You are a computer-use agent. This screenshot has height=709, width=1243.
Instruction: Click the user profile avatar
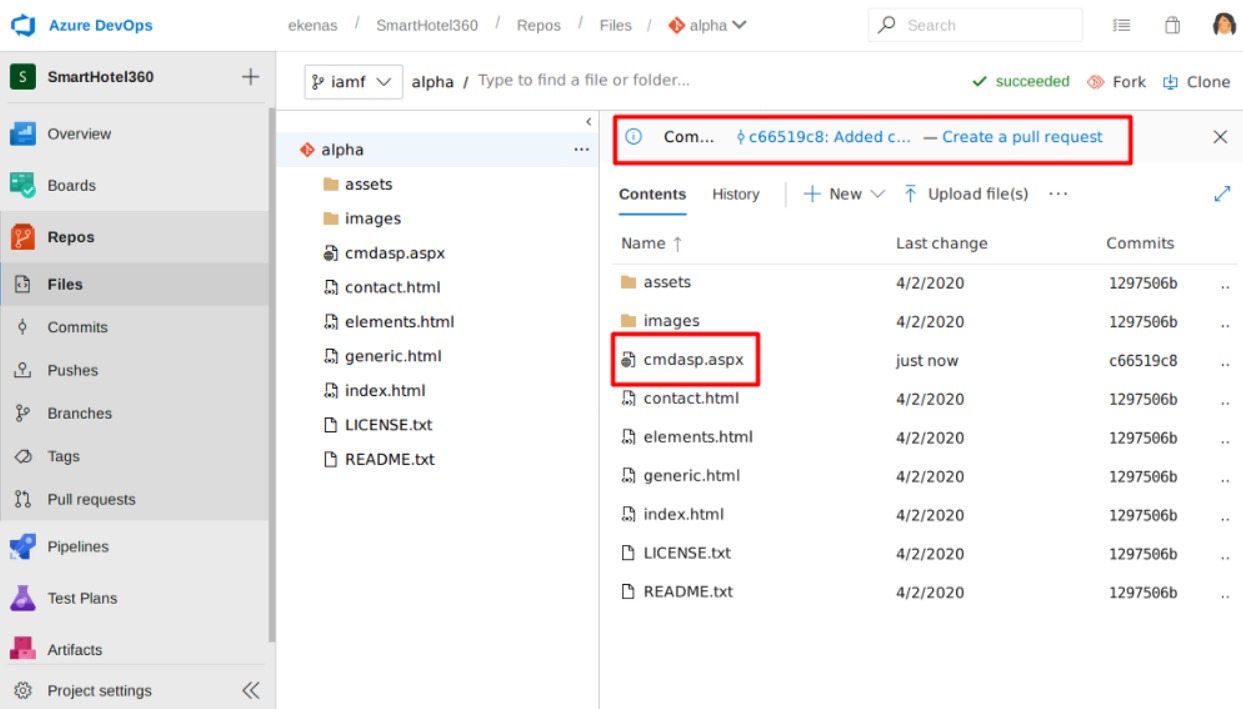[1224, 25]
